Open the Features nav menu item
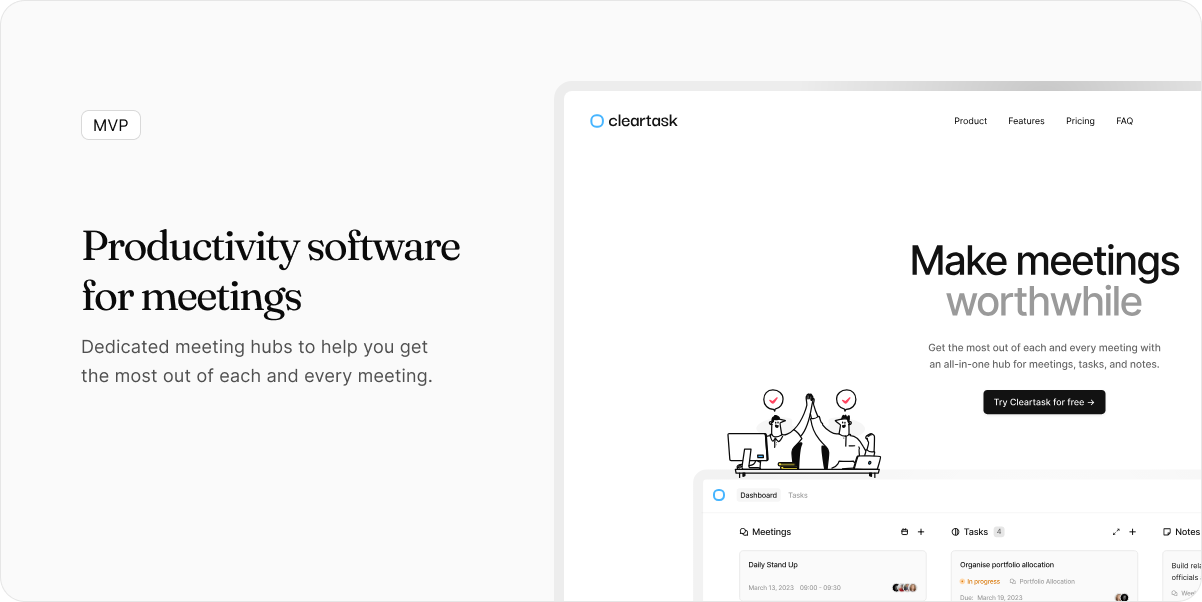 (1026, 121)
